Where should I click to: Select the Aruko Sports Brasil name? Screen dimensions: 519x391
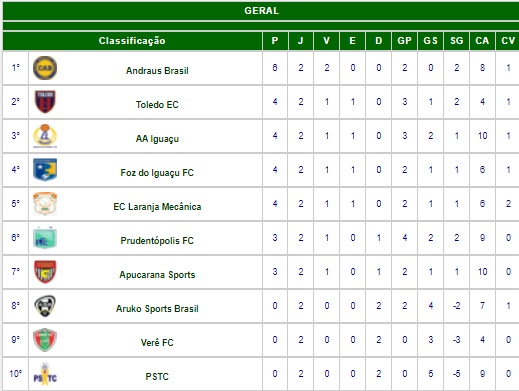(157, 309)
